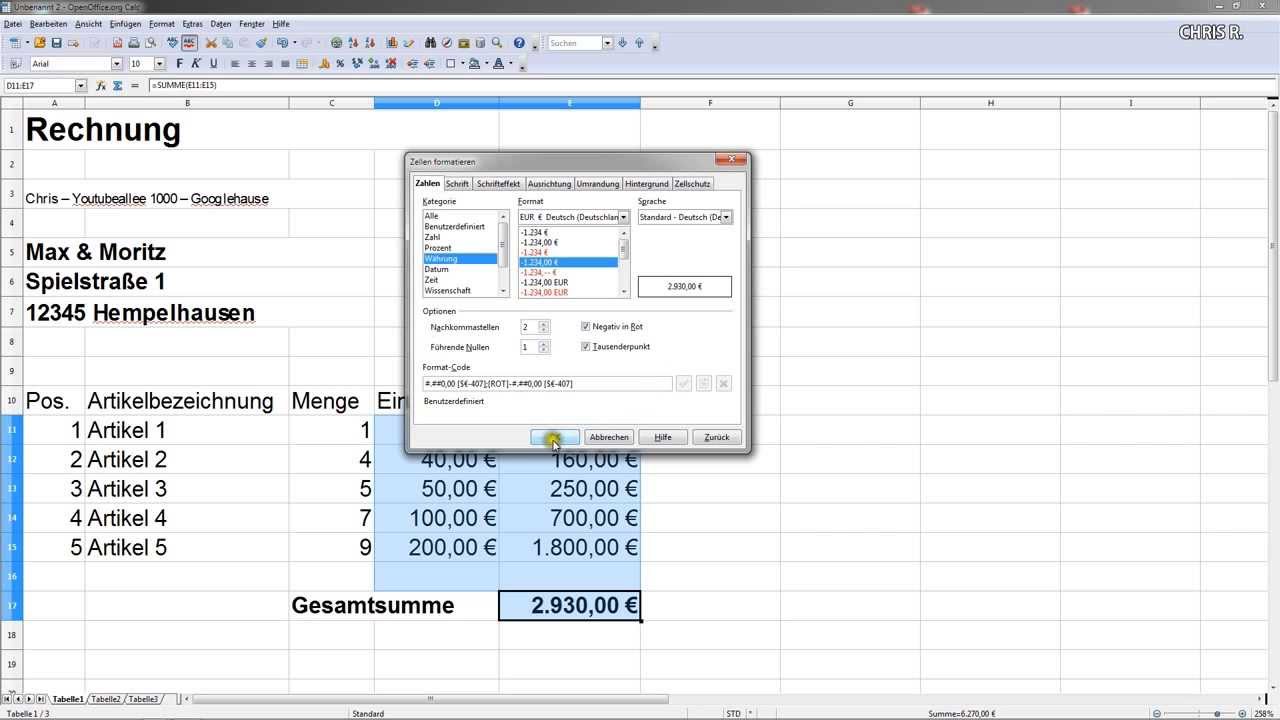This screenshot has width=1280, height=720.
Task: Open the borders dropdown arrow
Action: tap(462, 63)
